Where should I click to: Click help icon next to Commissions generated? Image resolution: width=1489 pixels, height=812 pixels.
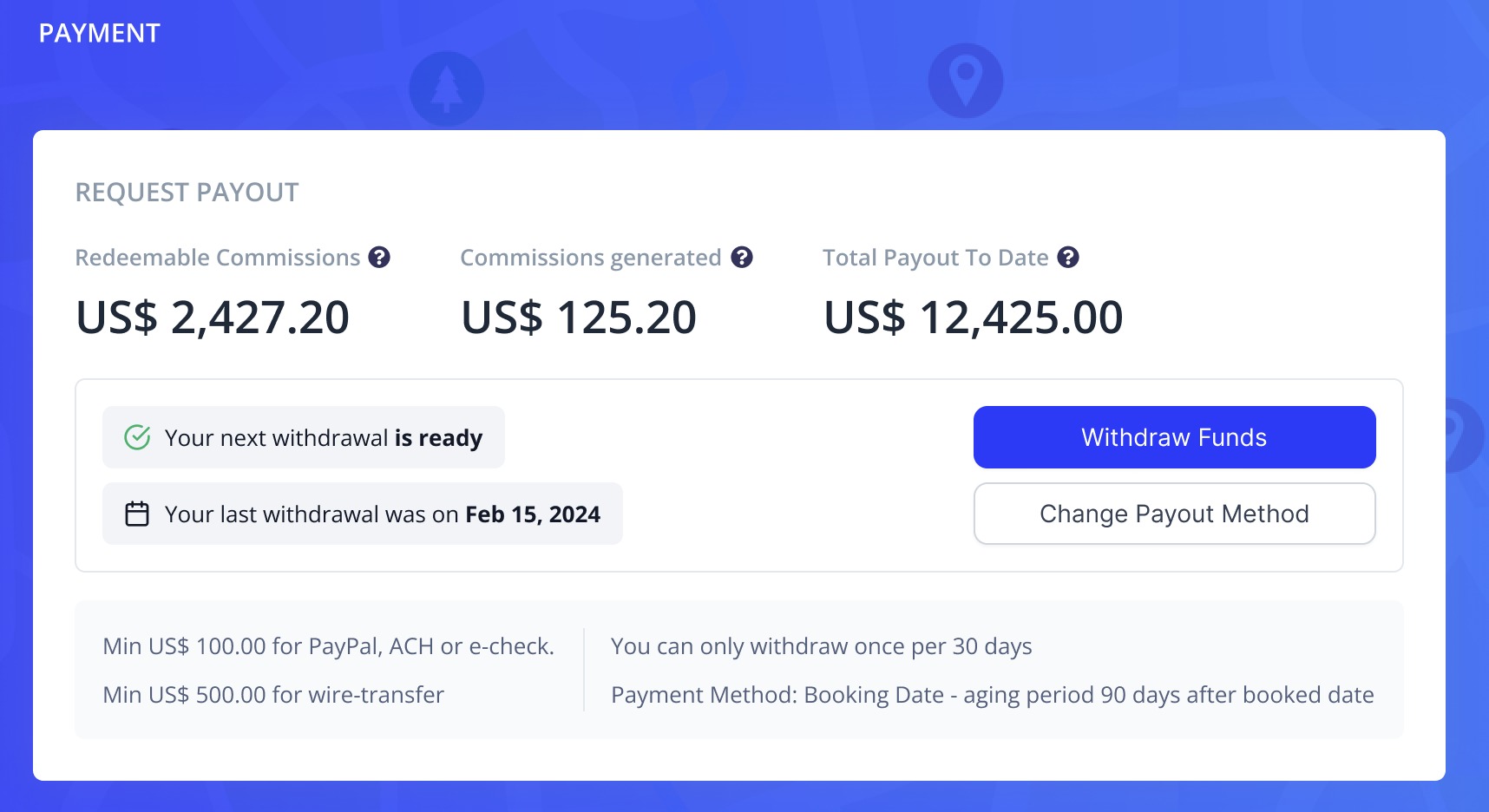(742, 258)
